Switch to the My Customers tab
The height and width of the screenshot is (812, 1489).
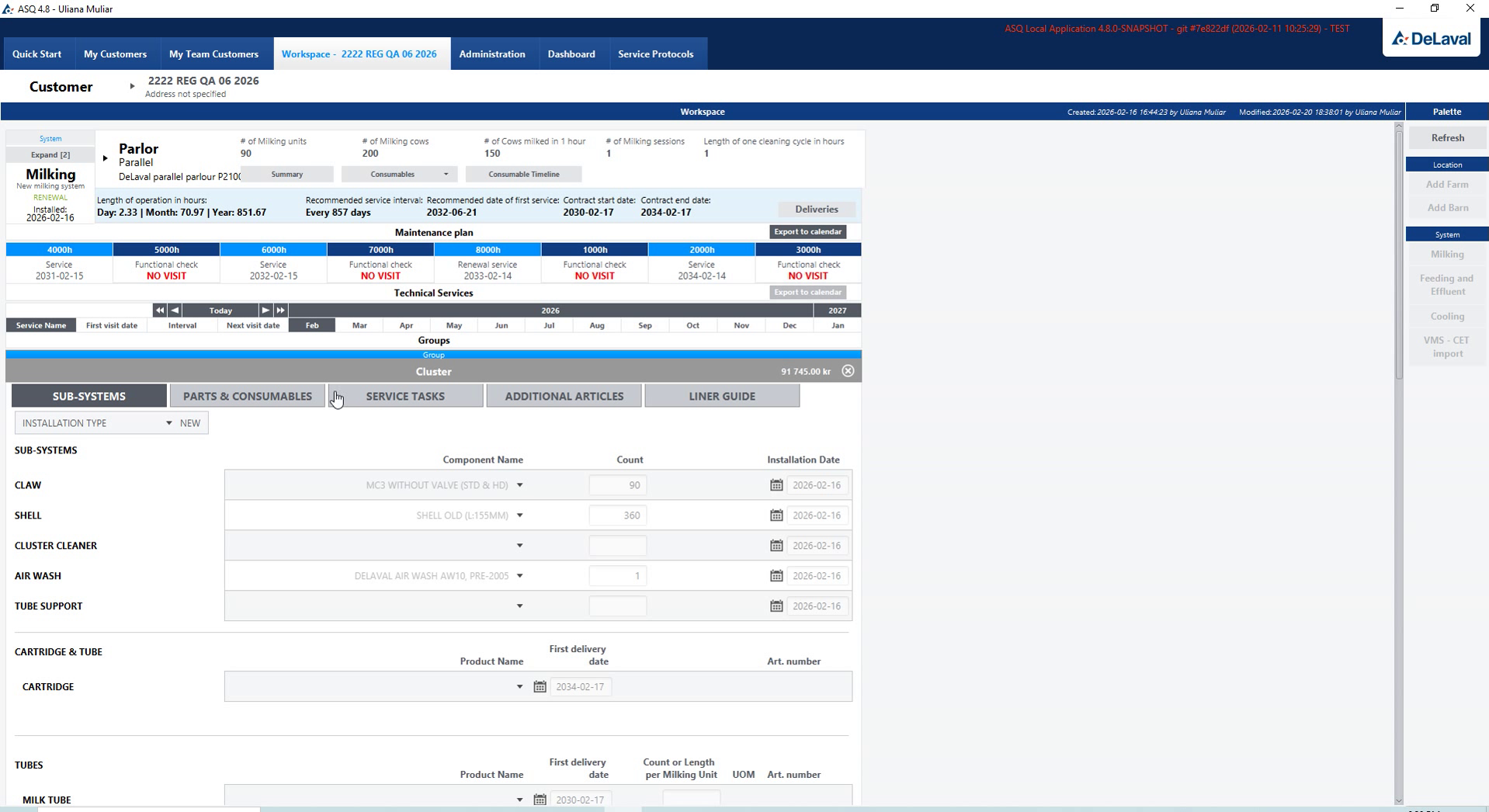click(115, 54)
